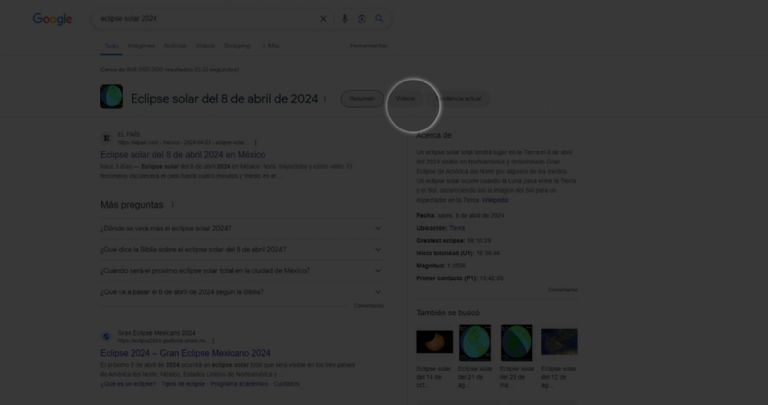
Task: Select the 'Primer contacto (P1)' row
Action: (460, 278)
